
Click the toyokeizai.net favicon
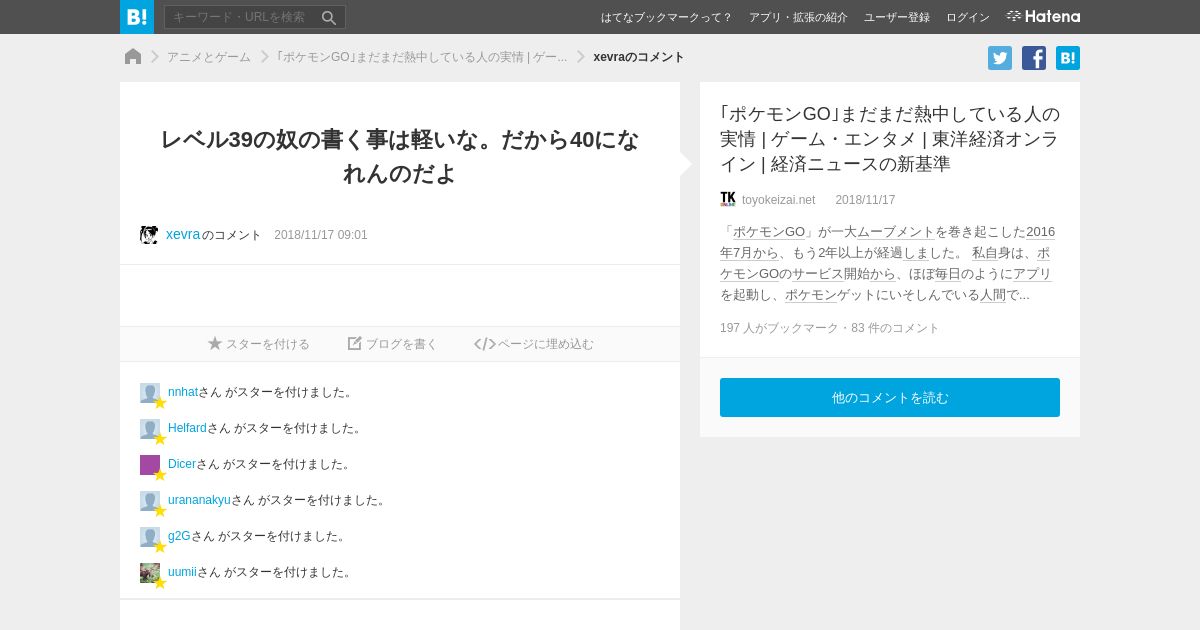pos(728,199)
